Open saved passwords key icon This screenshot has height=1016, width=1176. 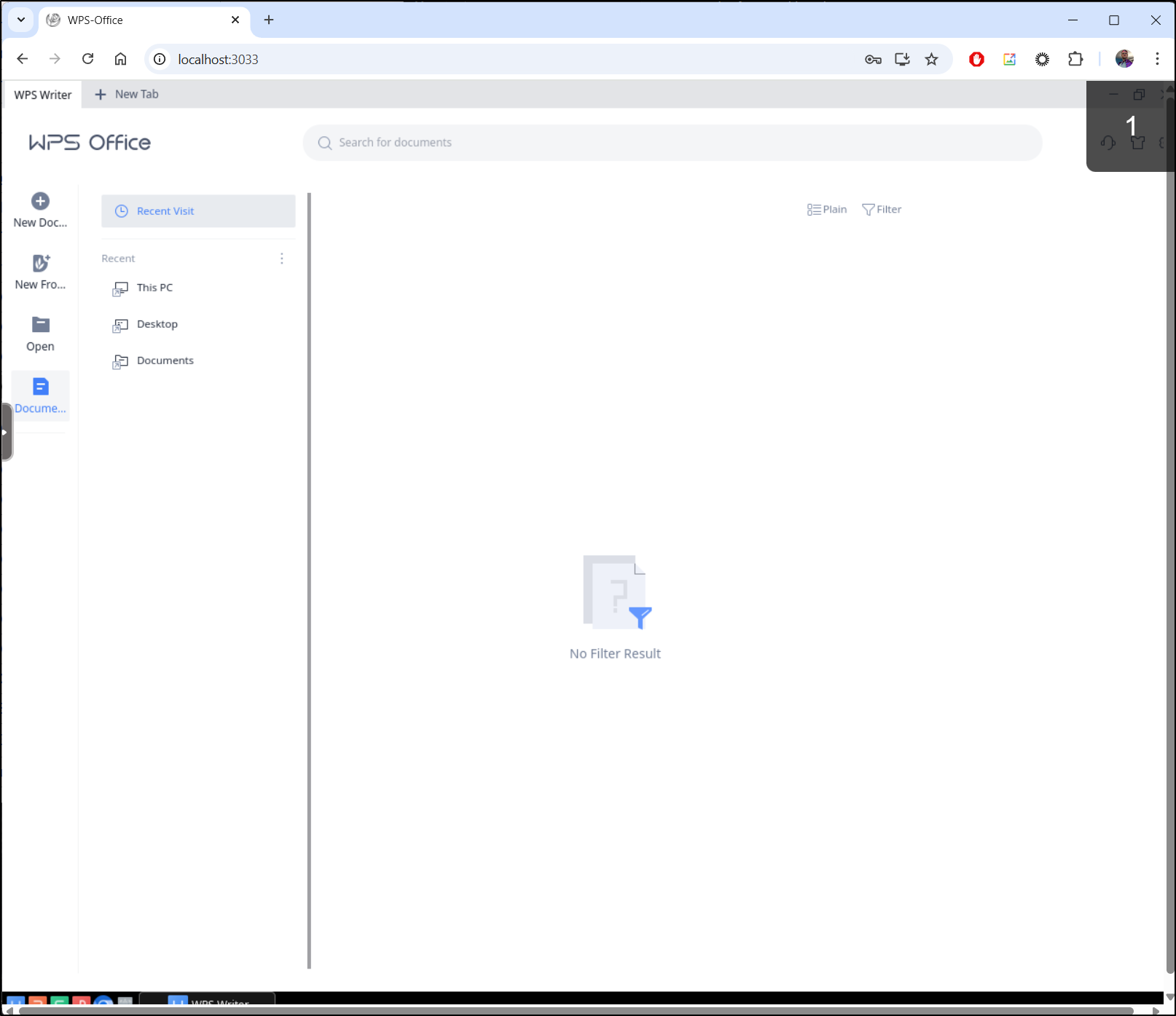[873, 59]
